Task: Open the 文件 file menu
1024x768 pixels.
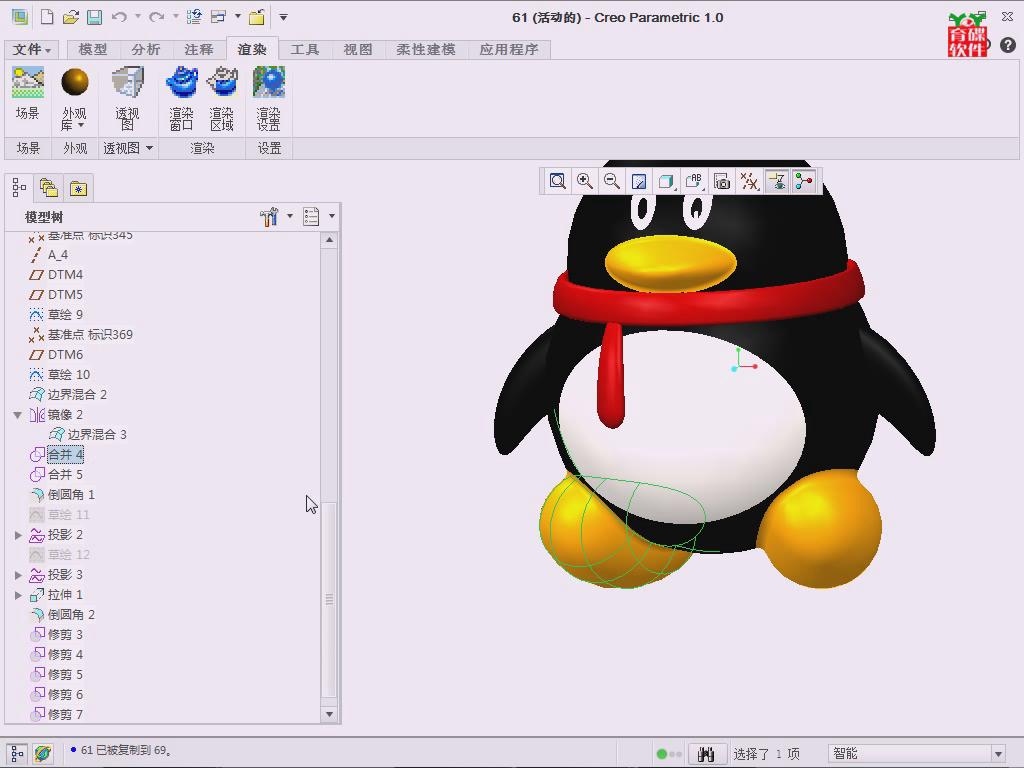Action: click(31, 50)
